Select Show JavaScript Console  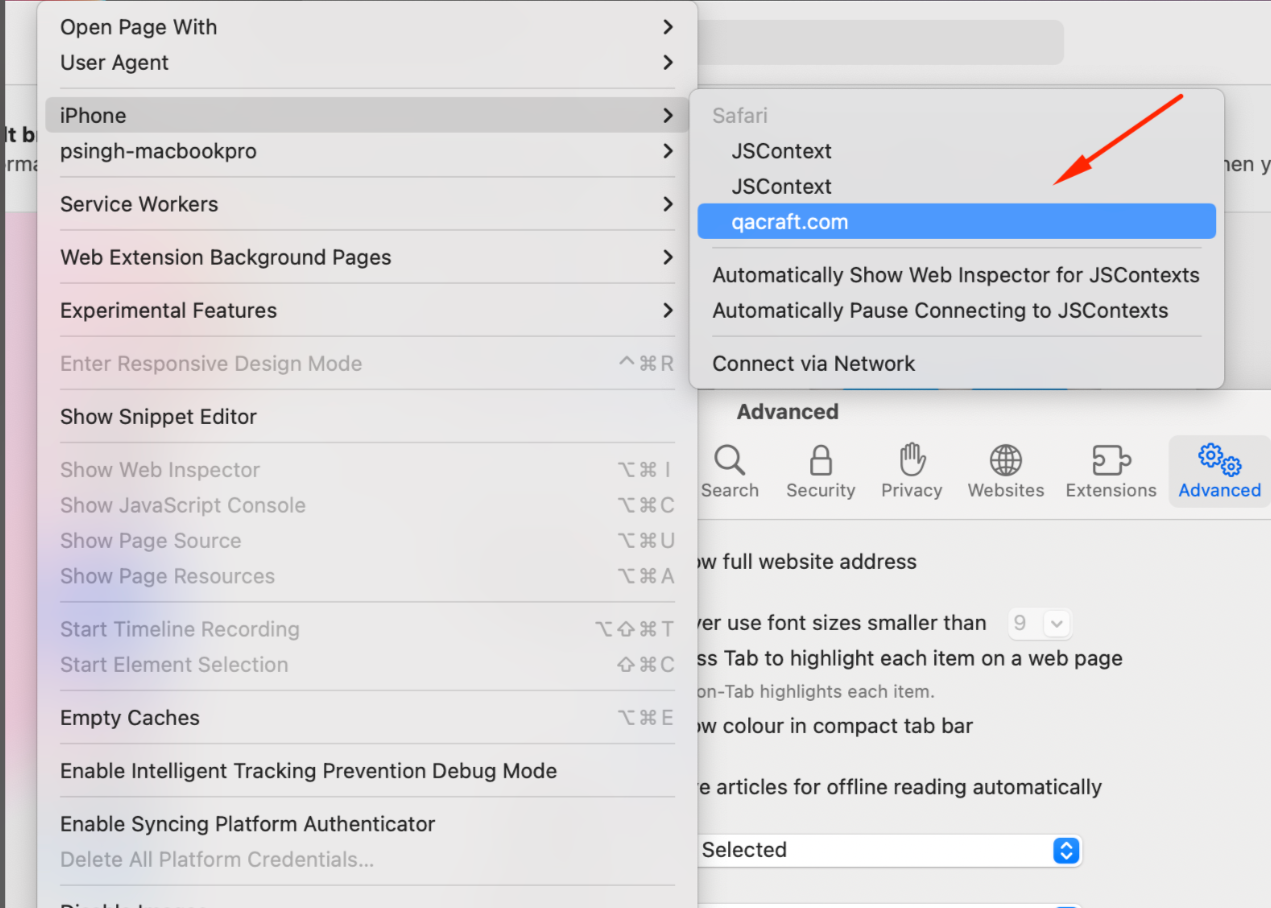coord(367,505)
